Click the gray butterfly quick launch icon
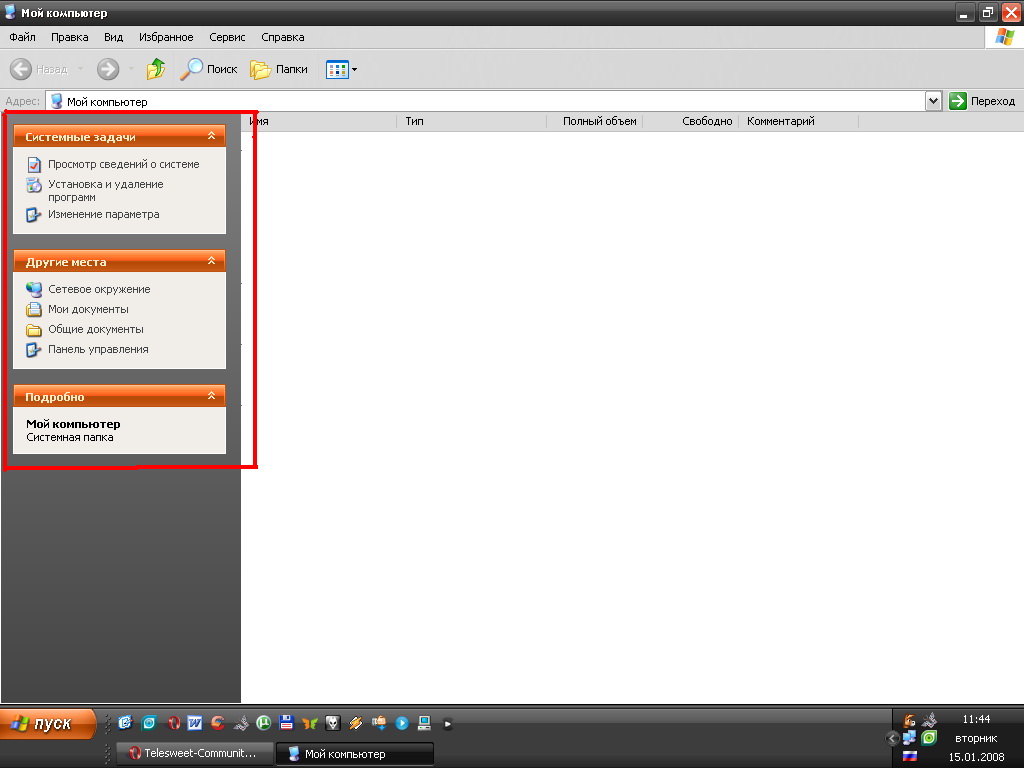Screen dimensions: 1024x768 coord(240,723)
